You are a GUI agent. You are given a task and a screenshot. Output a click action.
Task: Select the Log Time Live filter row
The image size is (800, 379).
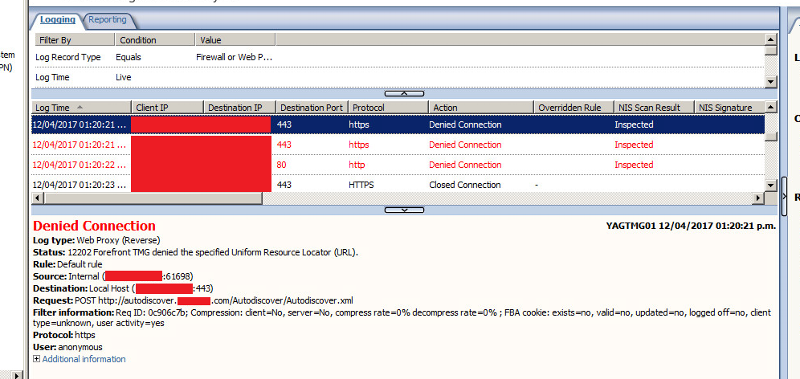pyautogui.click(x=399, y=78)
